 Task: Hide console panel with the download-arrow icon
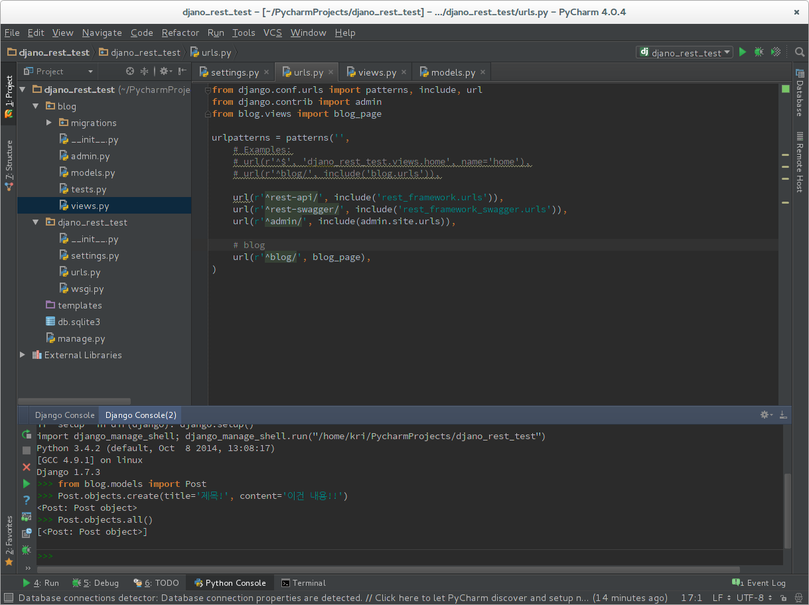[783, 415]
